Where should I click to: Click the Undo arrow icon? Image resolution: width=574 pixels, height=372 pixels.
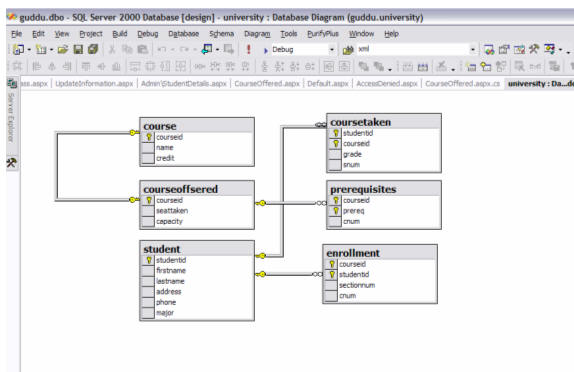coord(162,49)
